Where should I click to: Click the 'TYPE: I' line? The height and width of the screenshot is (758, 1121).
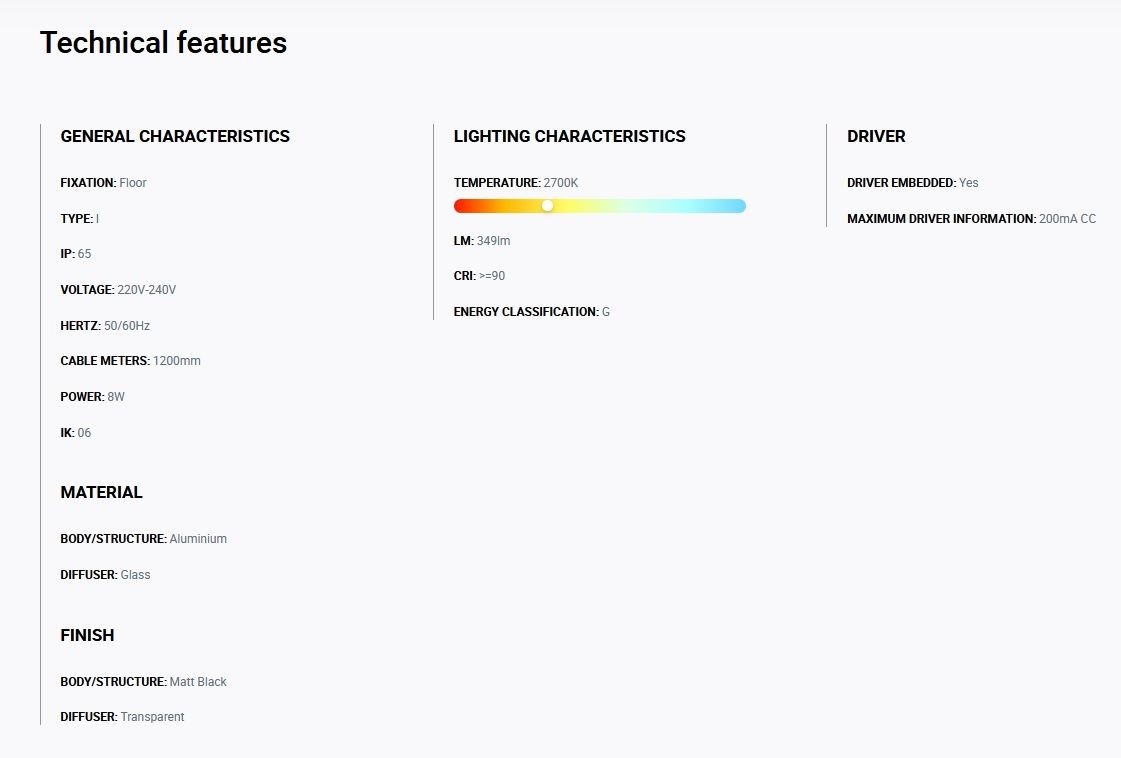pyautogui.click(x=80, y=218)
